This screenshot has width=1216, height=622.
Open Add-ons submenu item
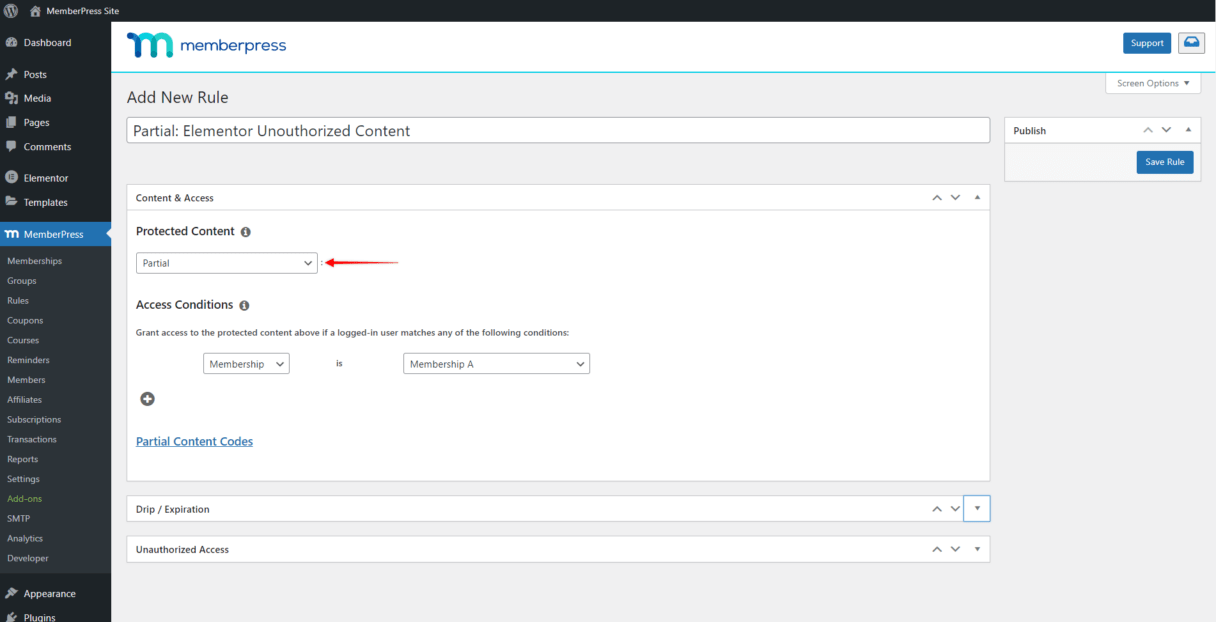pos(24,499)
